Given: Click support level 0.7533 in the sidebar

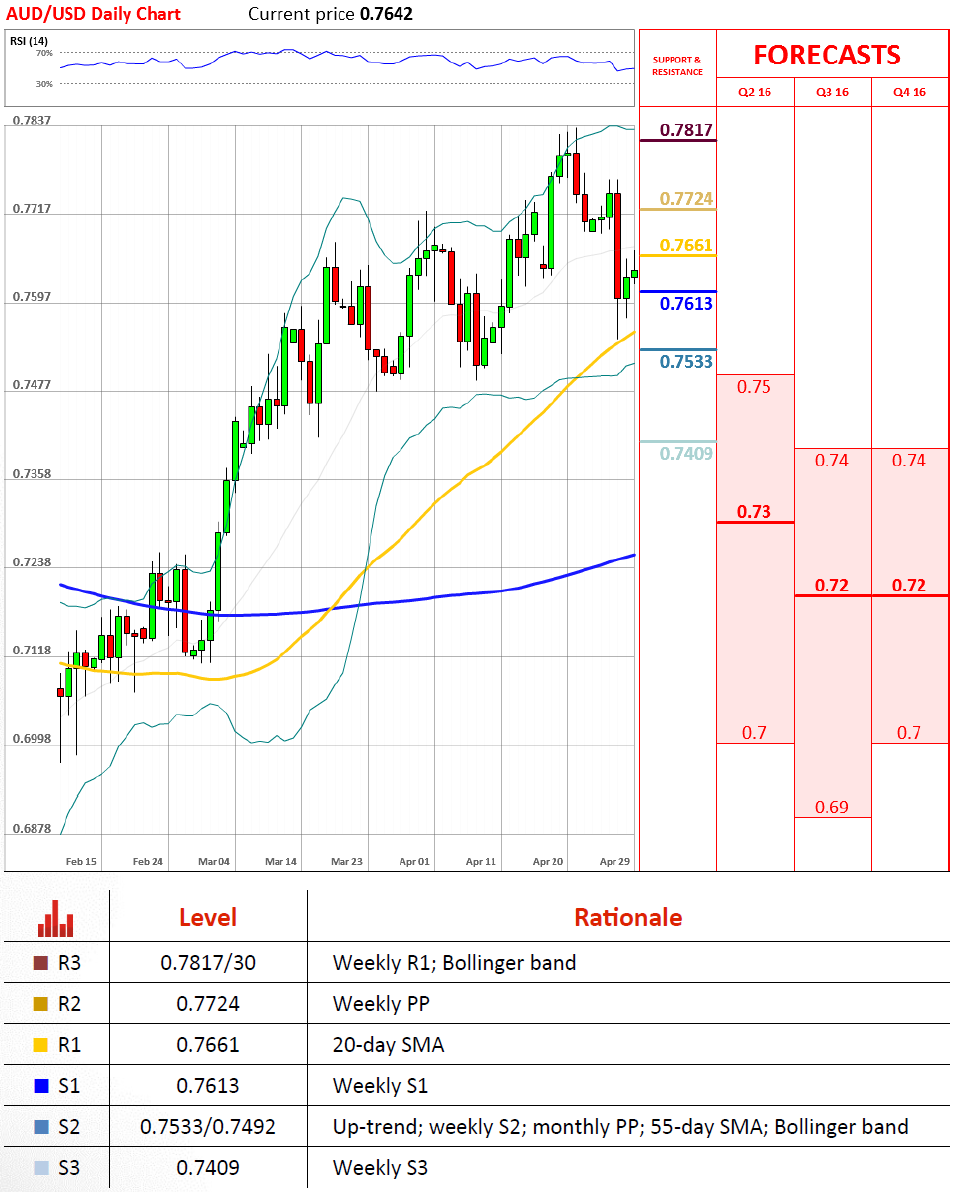Looking at the screenshot, I should [686, 362].
